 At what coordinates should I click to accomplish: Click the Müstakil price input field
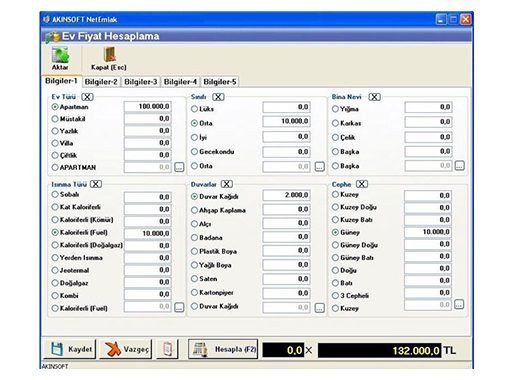pos(148,119)
